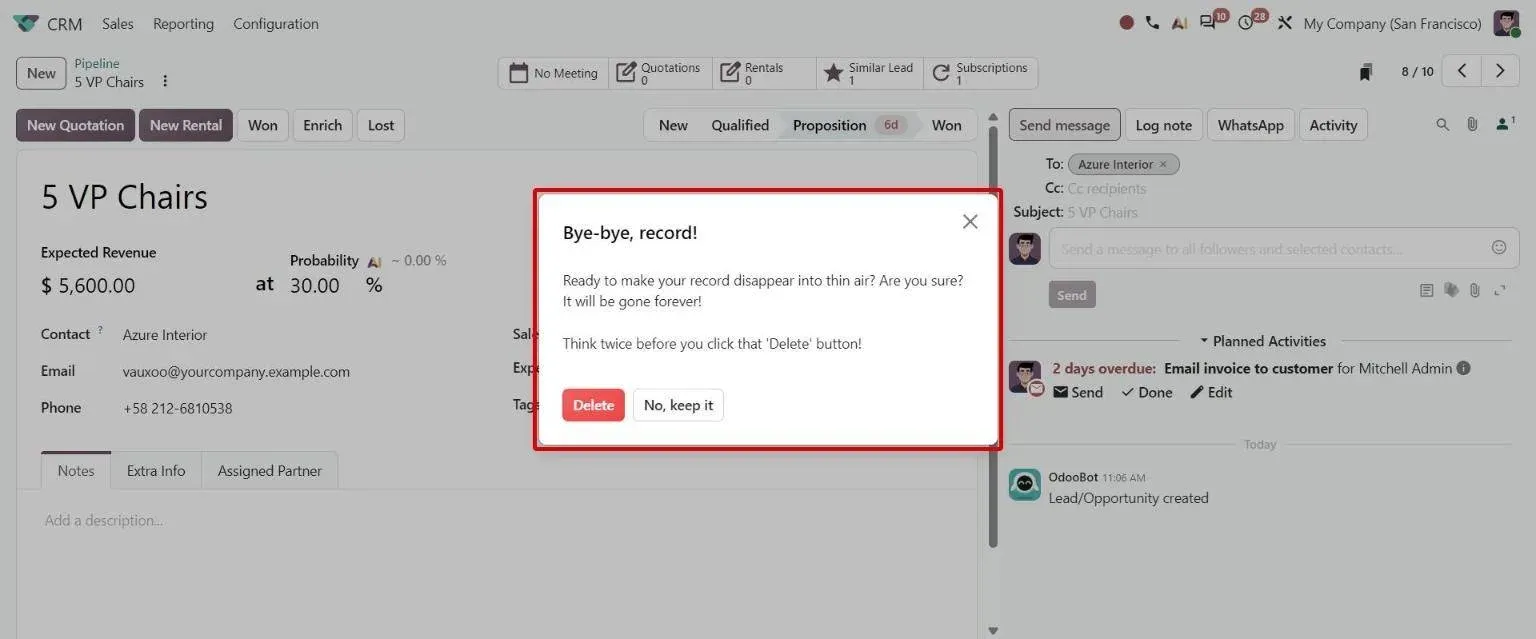This screenshot has height=639, width=1536.
Task: Go to the previous record arrow
Action: pos(1462,71)
